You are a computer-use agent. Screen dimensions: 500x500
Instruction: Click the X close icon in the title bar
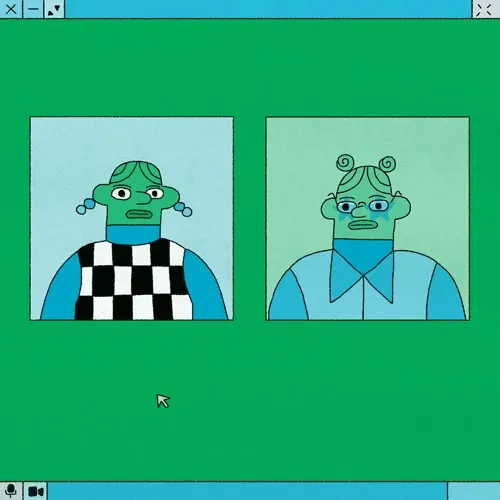point(11,9)
